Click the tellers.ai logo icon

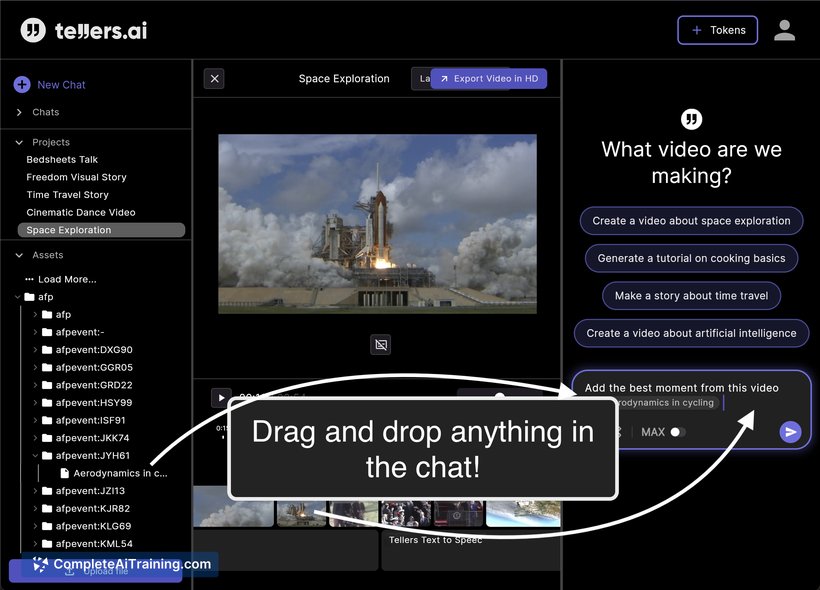pyautogui.click(x=33, y=30)
